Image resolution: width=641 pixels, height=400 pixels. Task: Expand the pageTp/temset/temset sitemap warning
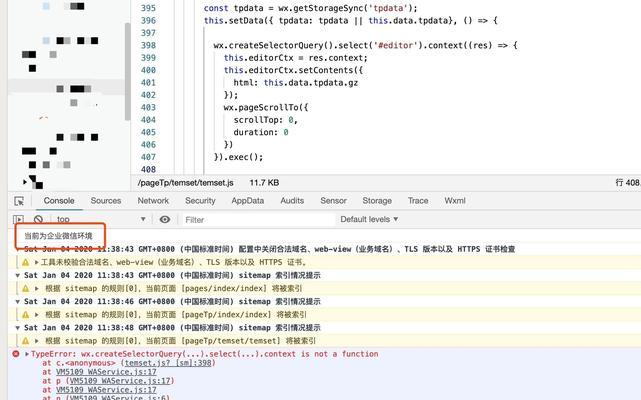click(37, 341)
